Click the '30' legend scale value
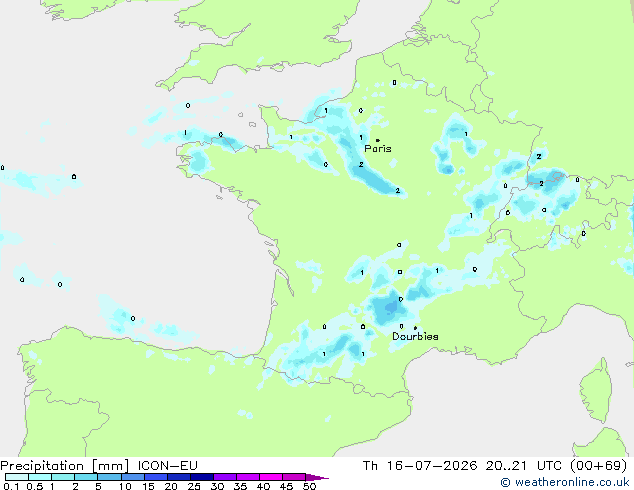634x490 pixels. tap(217, 486)
